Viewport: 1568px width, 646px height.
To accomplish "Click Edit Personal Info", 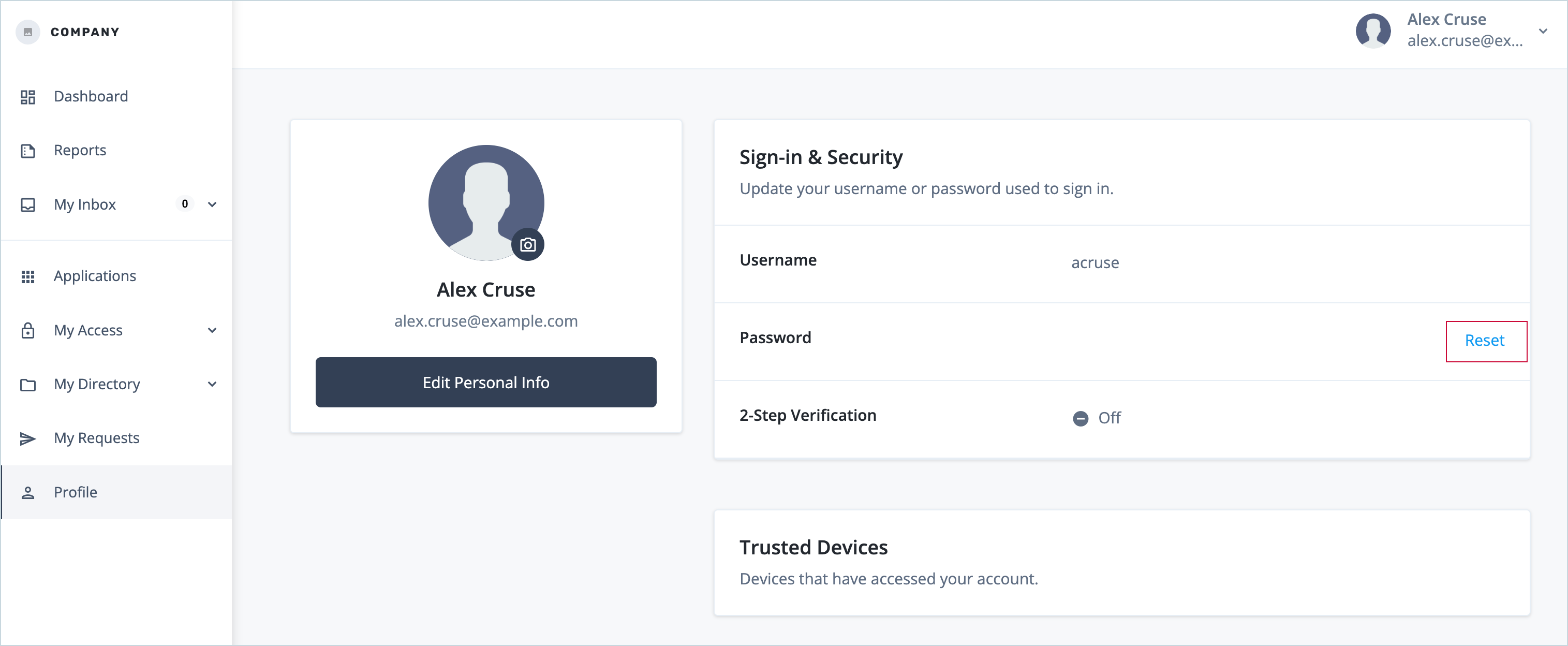I will [x=485, y=383].
